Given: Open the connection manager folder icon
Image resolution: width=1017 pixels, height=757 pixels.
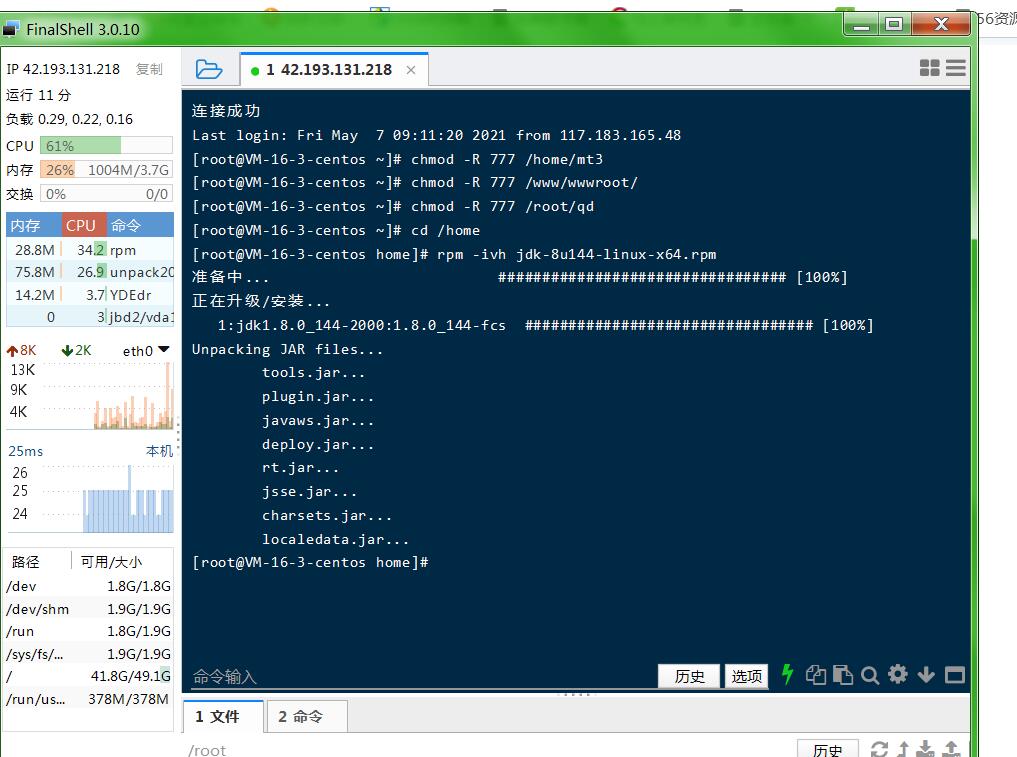Looking at the screenshot, I should coord(209,69).
